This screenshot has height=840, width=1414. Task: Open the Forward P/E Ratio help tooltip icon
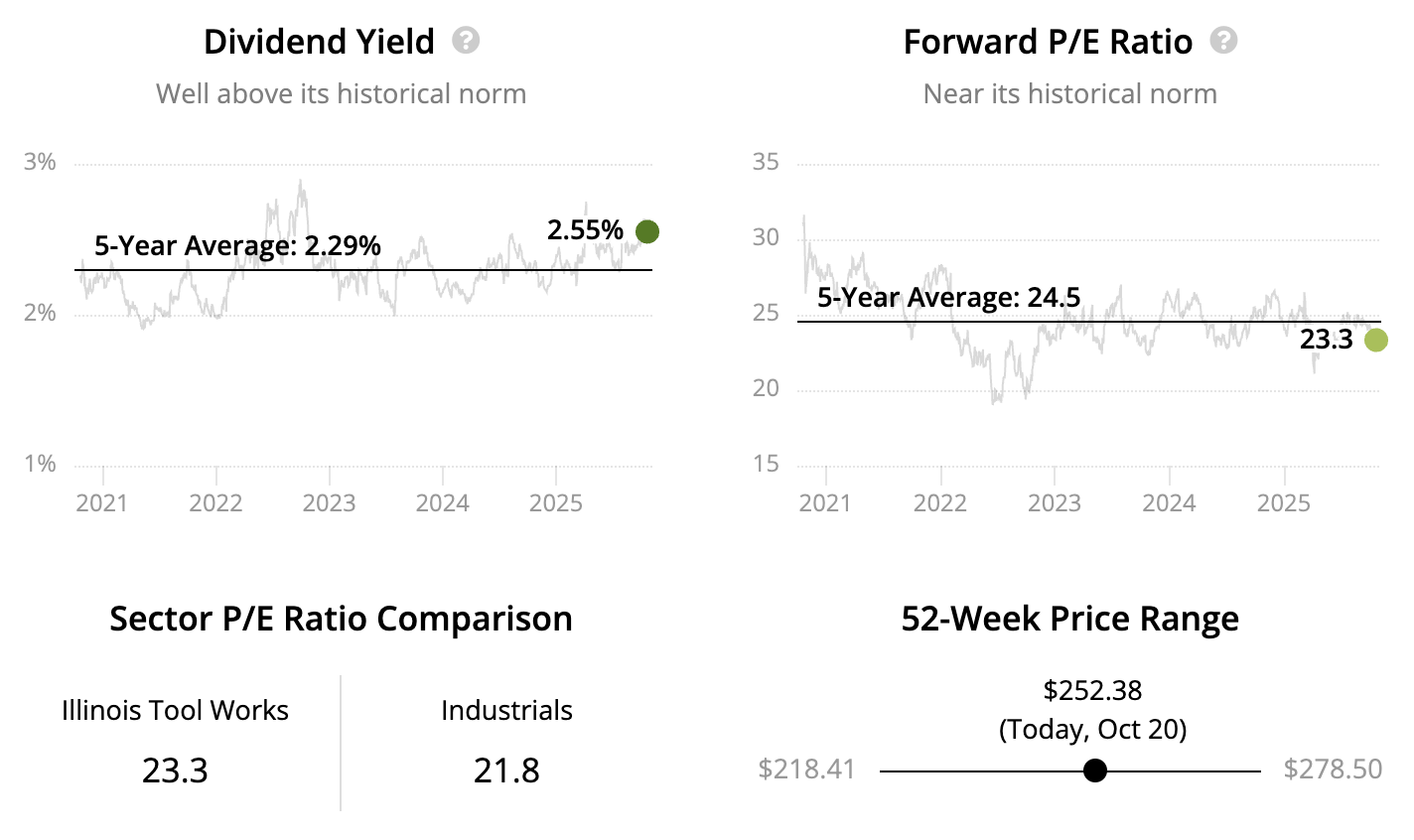tap(1223, 41)
